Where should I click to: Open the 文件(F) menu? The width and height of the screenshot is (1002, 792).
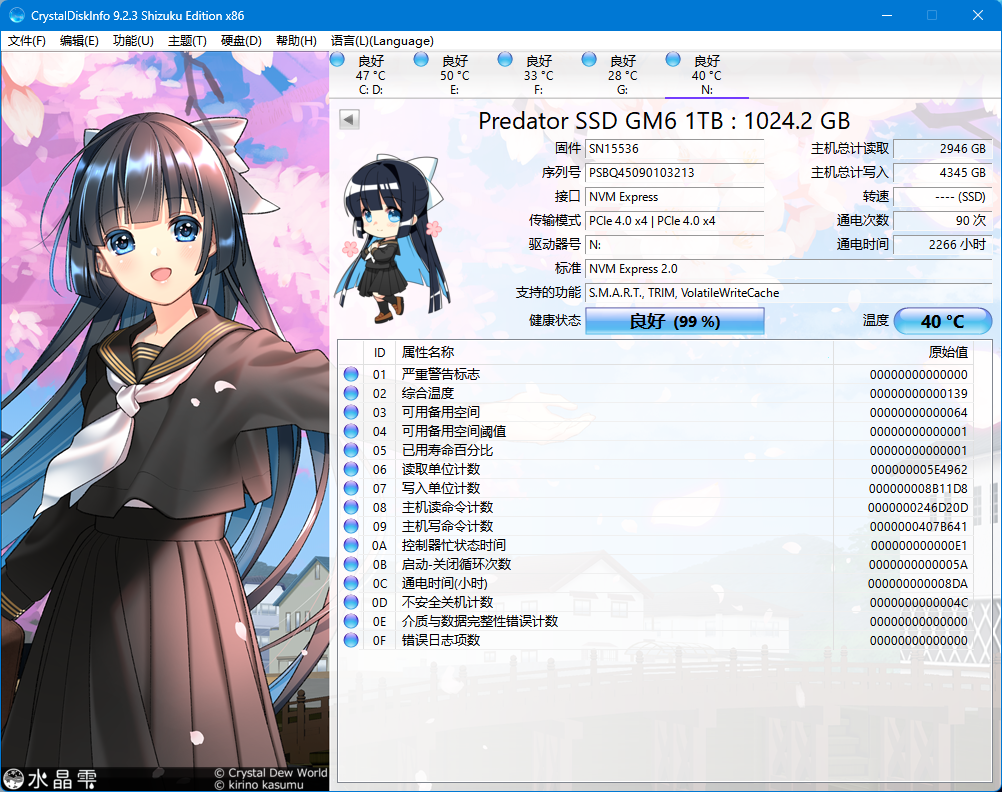26,41
